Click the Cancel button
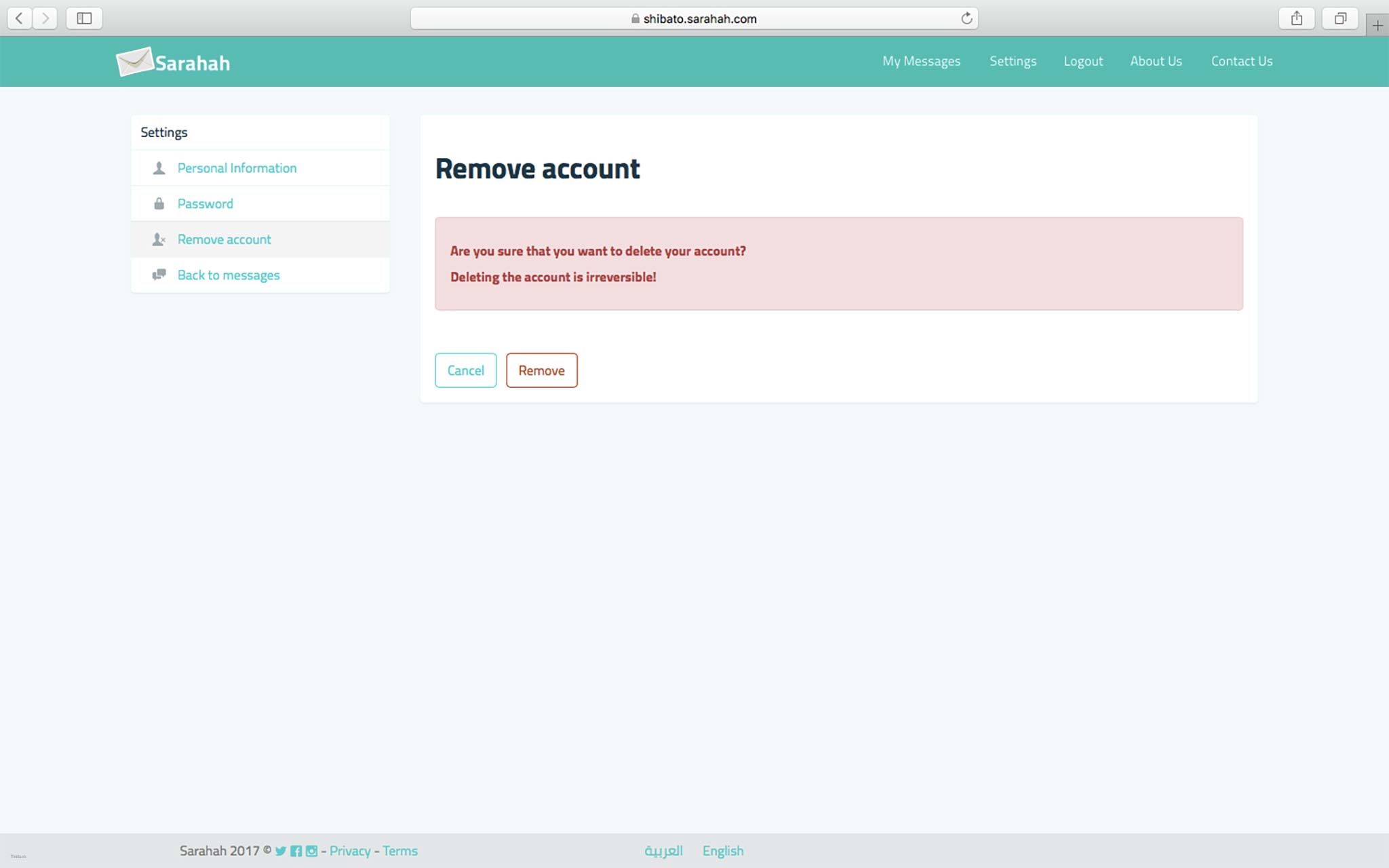Image resolution: width=1389 pixels, height=868 pixels. point(466,370)
